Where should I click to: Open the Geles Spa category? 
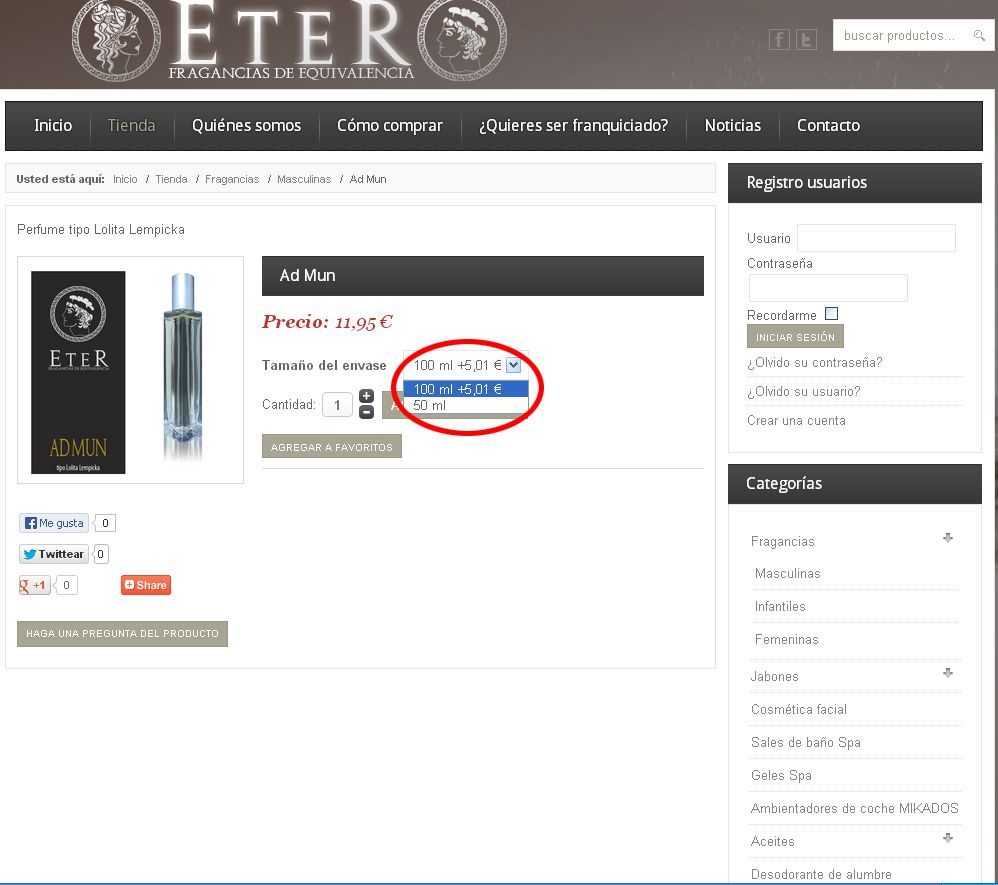[x=781, y=776]
